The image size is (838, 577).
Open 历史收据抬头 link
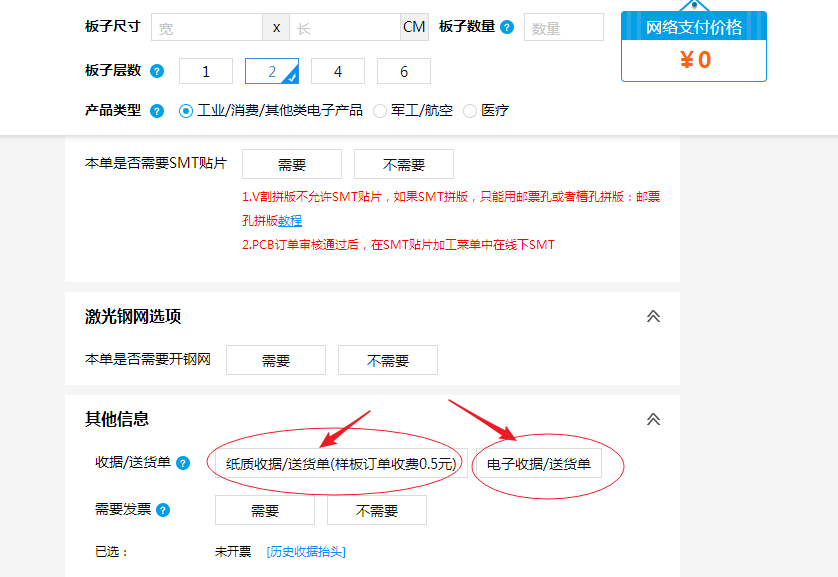pyautogui.click(x=306, y=552)
